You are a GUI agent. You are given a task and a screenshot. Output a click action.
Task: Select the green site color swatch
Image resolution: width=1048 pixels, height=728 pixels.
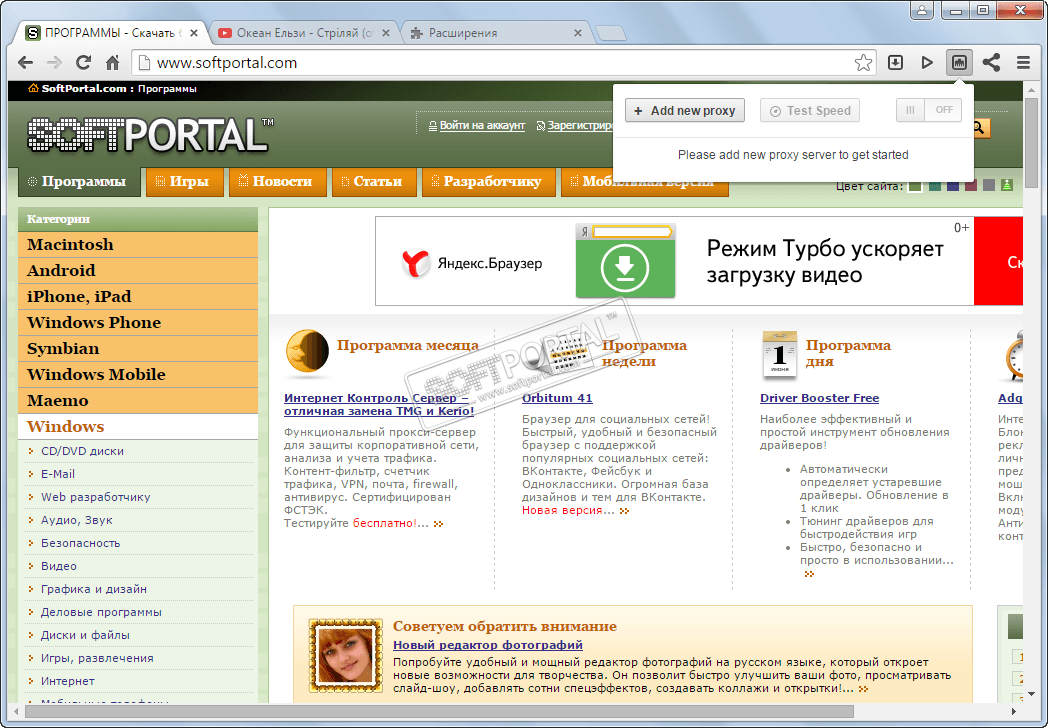(915, 185)
